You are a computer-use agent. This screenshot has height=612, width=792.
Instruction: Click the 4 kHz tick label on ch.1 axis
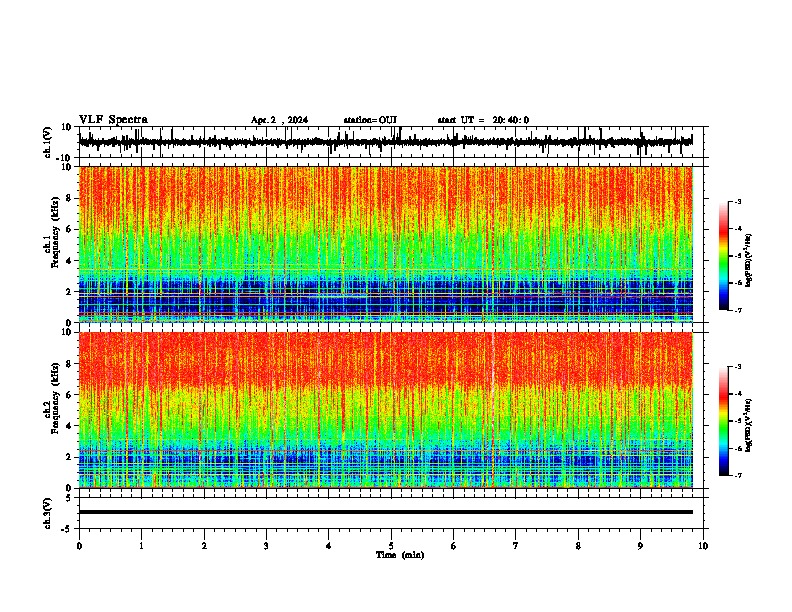click(x=69, y=261)
